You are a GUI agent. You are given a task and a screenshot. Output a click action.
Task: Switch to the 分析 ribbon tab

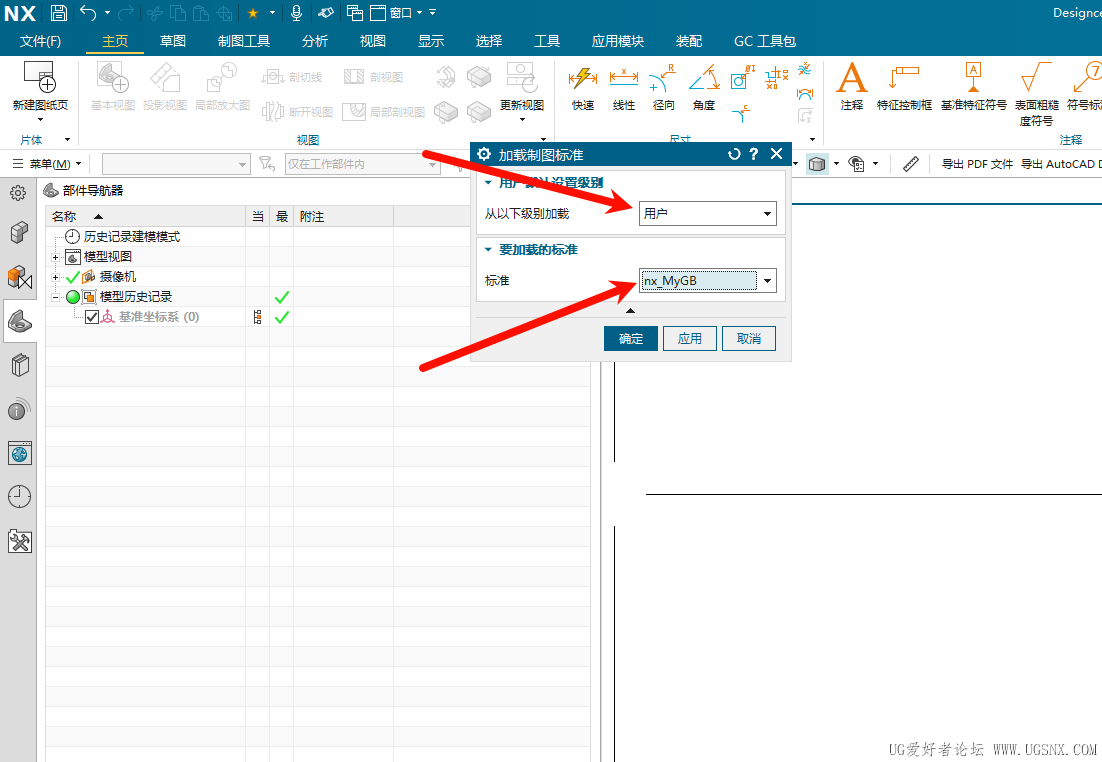[315, 41]
